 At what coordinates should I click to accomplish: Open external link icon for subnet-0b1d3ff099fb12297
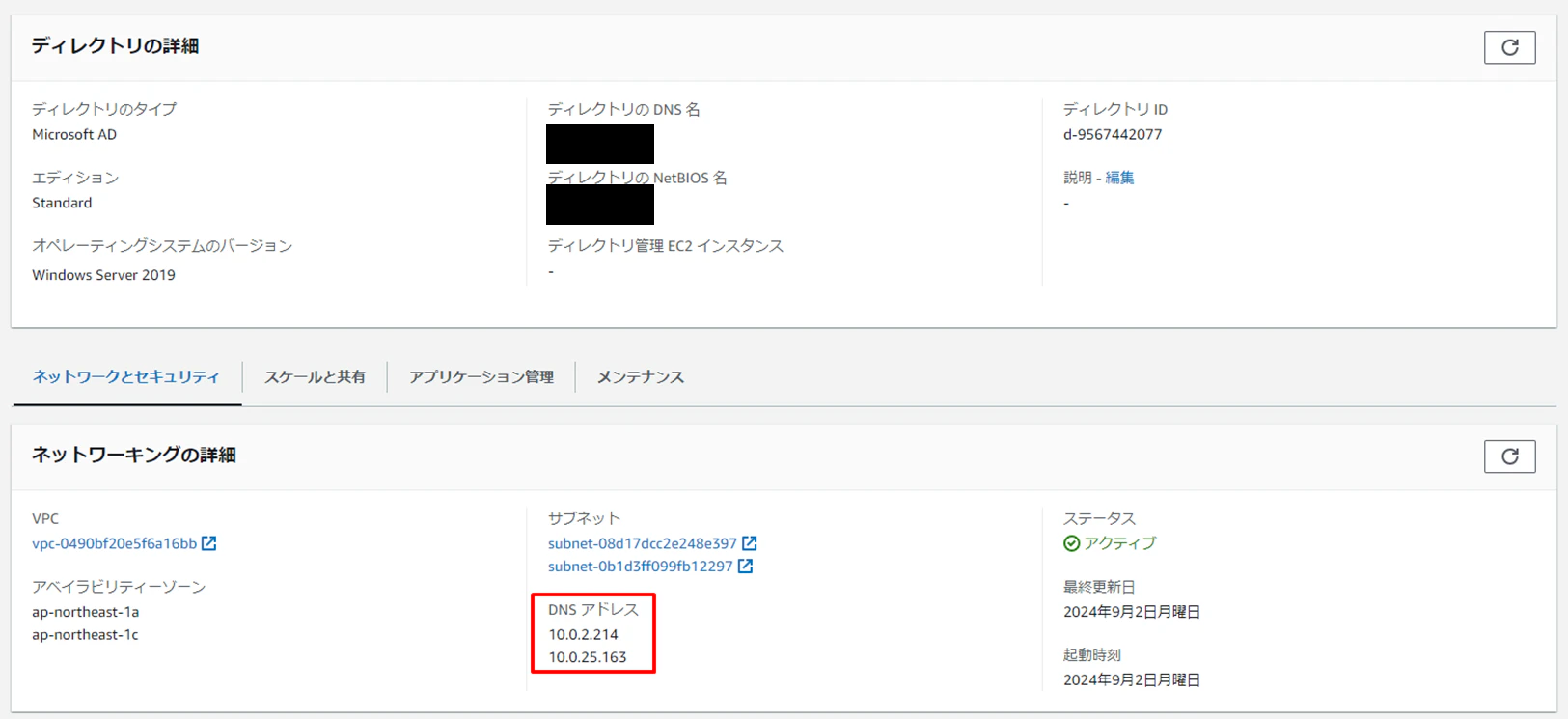[x=746, y=567]
